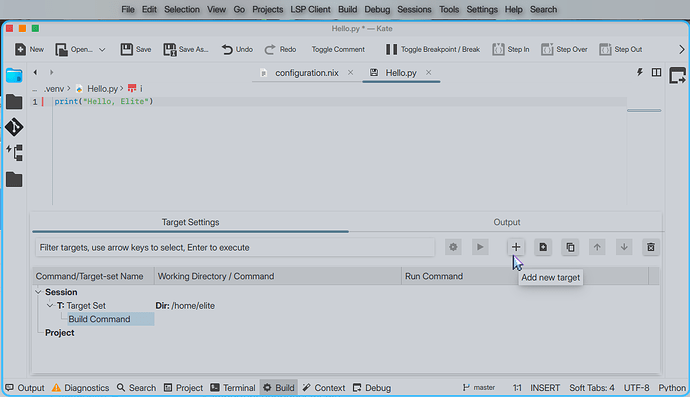
Task: Click the Save As button
Action: (x=186, y=49)
